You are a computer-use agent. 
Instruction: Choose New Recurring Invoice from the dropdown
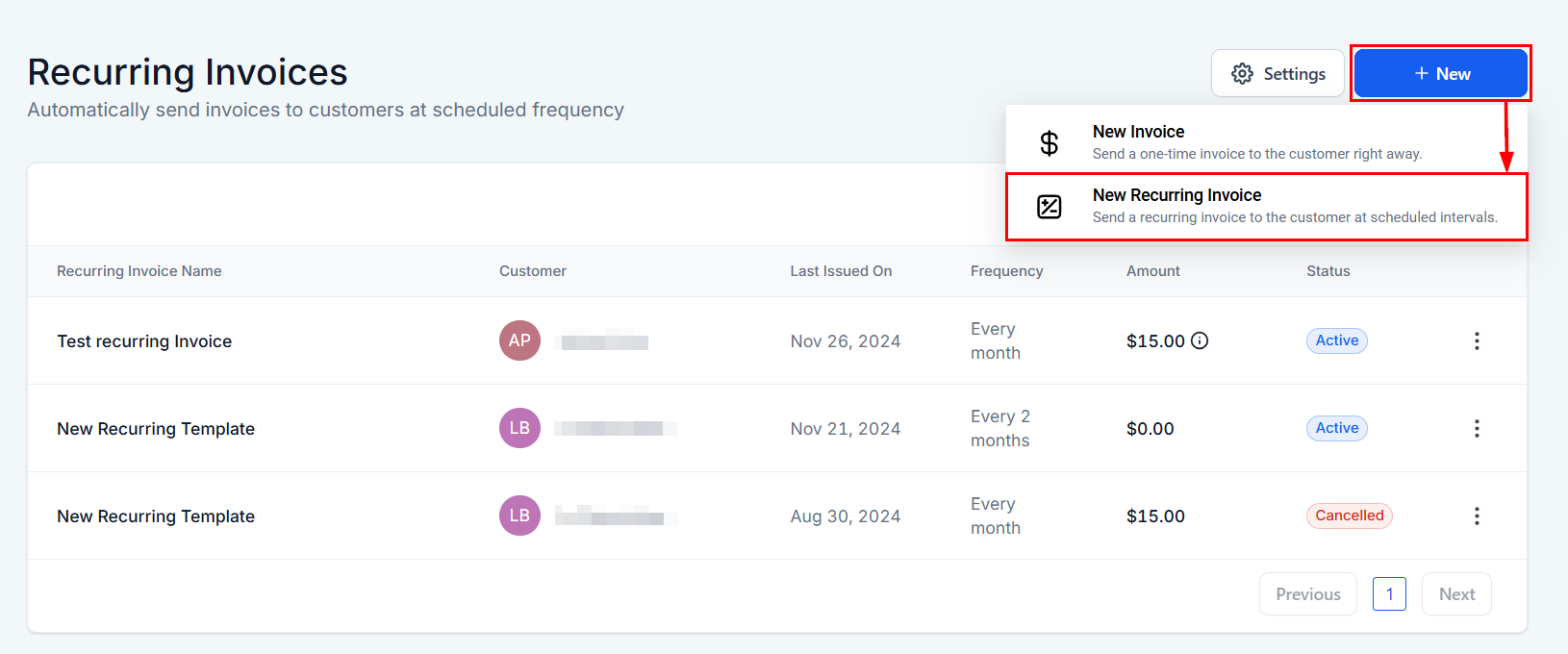[1267, 207]
